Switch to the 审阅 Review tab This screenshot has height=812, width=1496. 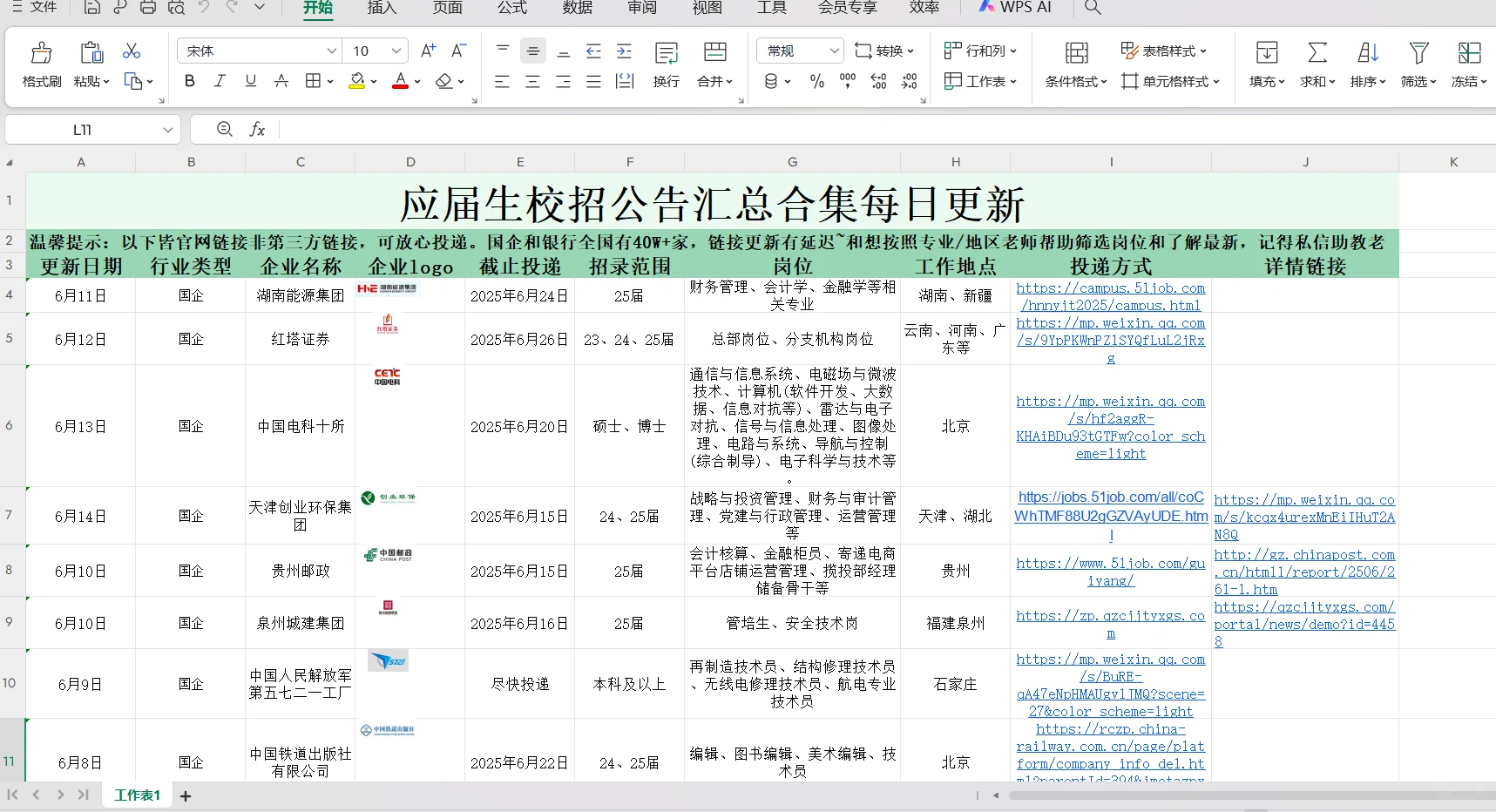[x=642, y=8]
